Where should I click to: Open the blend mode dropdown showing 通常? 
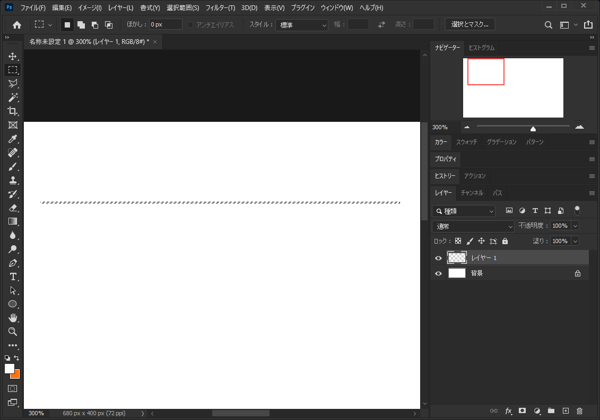point(473,226)
